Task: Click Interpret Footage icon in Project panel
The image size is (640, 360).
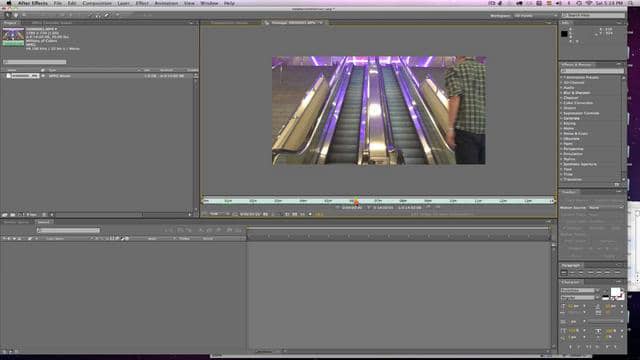Action: [x=5, y=215]
